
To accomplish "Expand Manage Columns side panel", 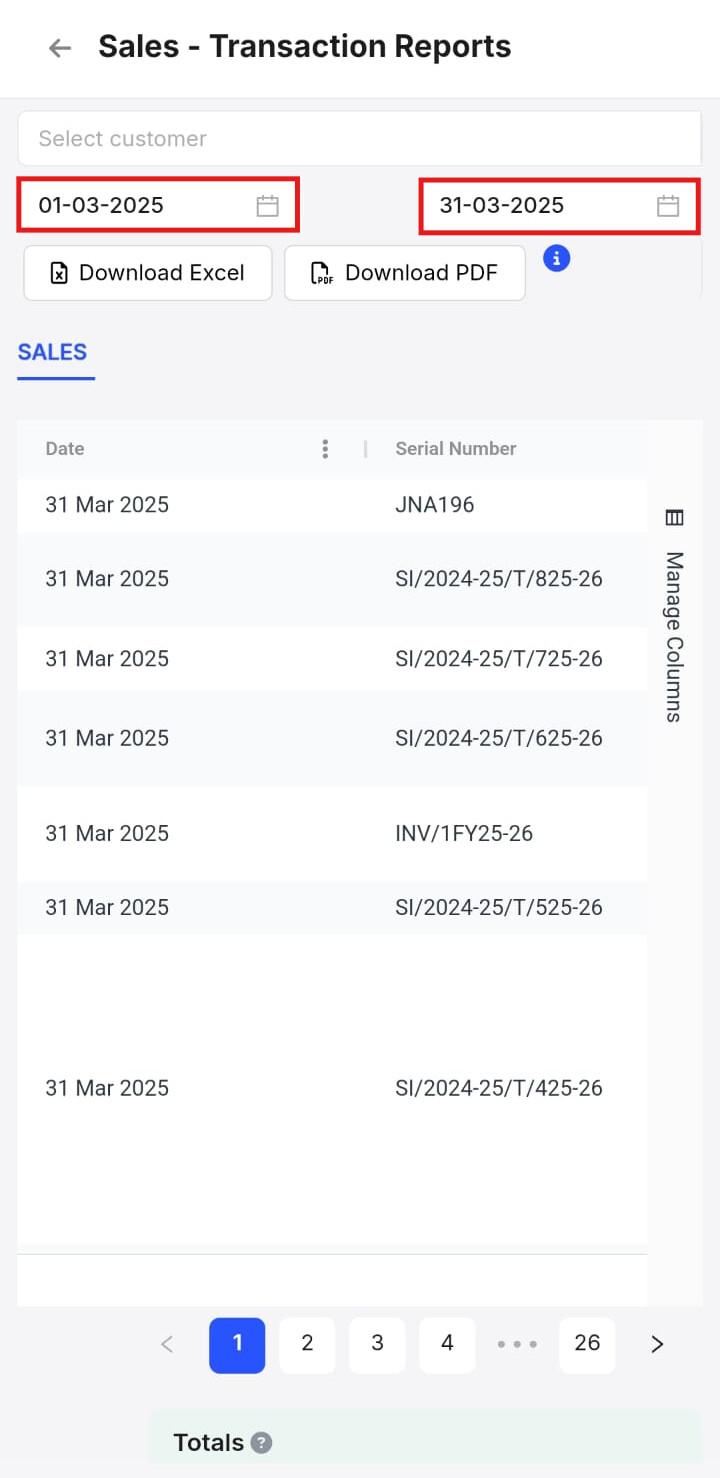I will tap(675, 617).
